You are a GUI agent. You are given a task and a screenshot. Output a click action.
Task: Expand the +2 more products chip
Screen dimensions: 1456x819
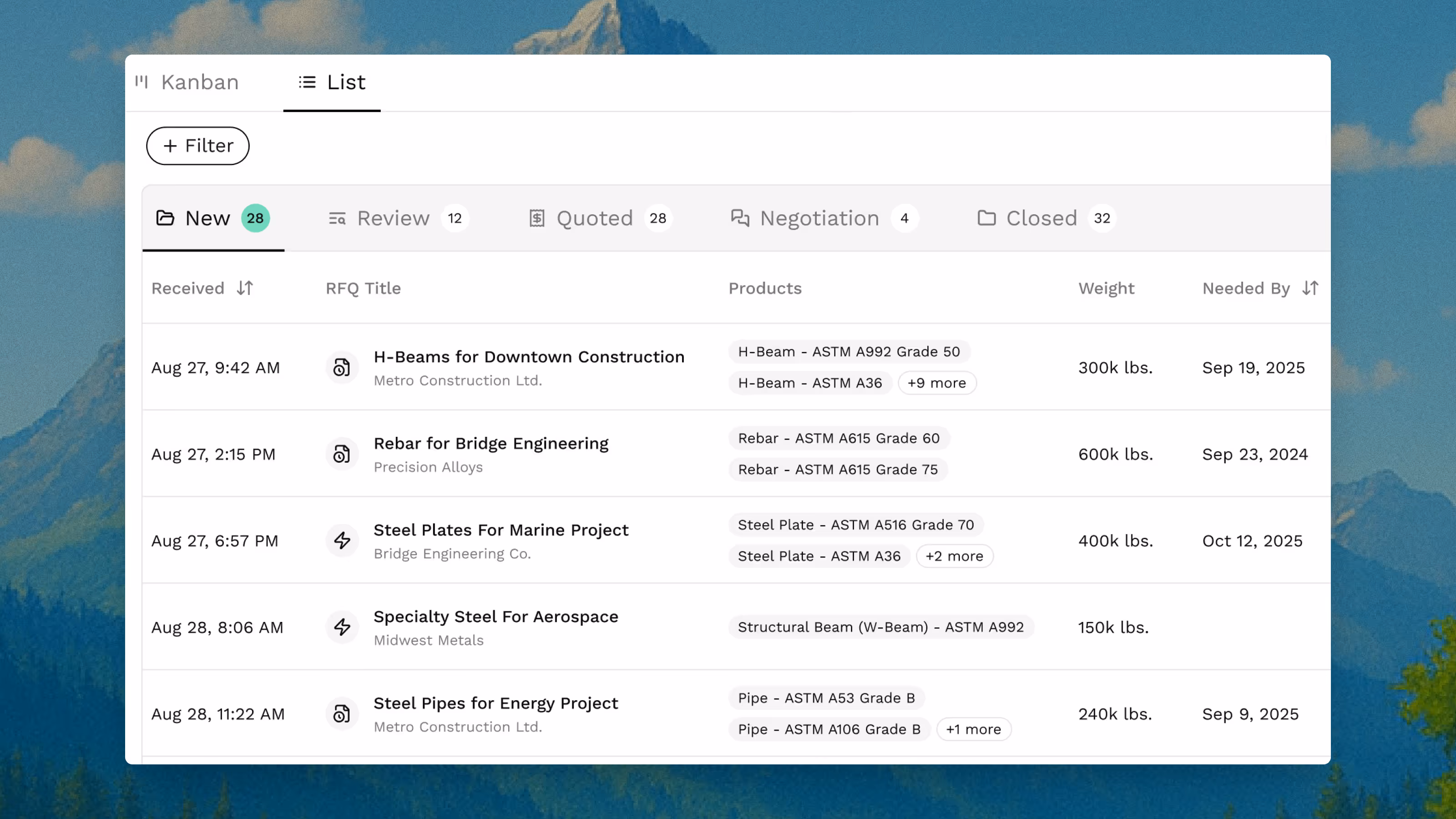(x=954, y=556)
